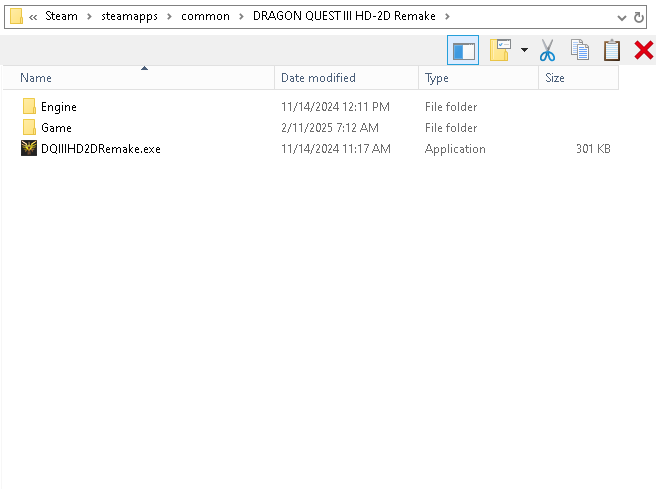The height and width of the screenshot is (489, 656).
Task: Click the Cut scissors icon
Action: click(547, 50)
